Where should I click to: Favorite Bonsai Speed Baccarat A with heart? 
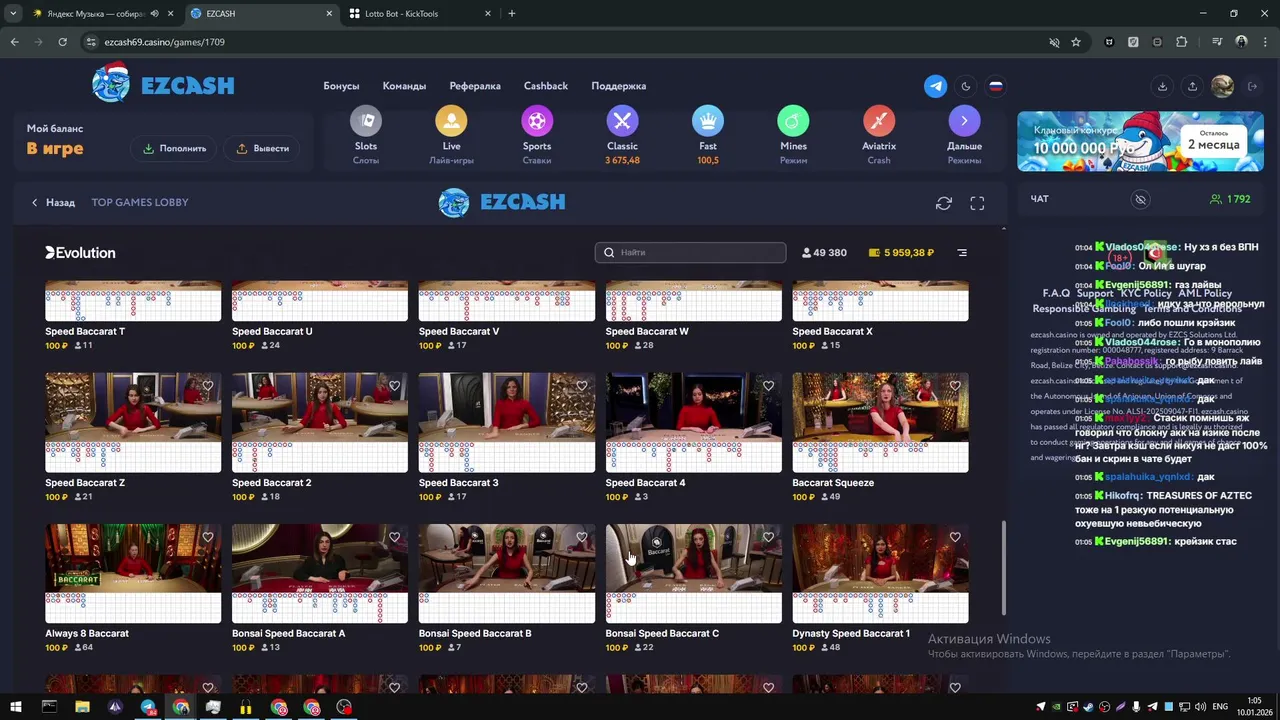coord(394,537)
